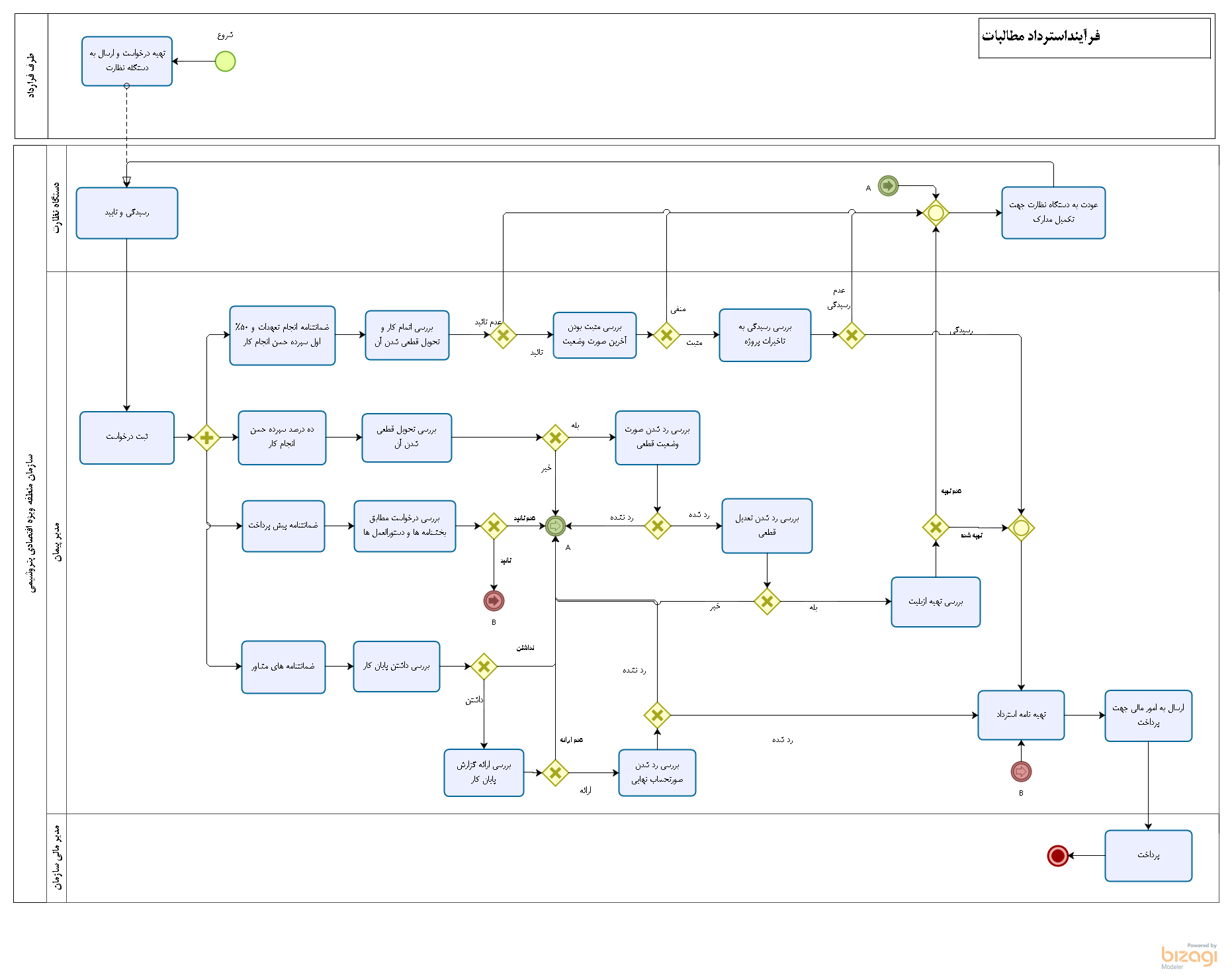Click the رسیدگی و تایید task

[x=127, y=213]
